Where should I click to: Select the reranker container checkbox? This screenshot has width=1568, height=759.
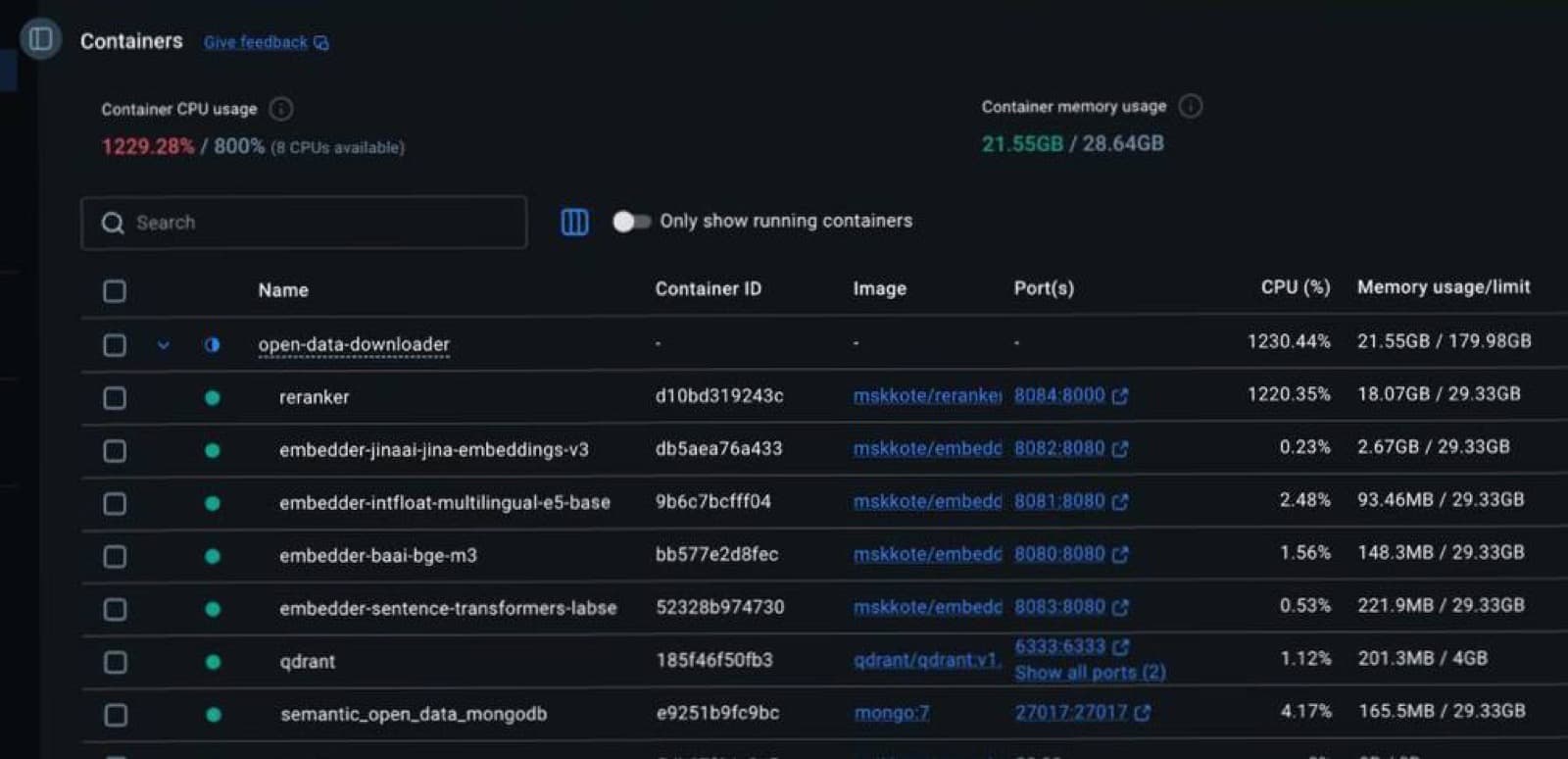(x=115, y=398)
